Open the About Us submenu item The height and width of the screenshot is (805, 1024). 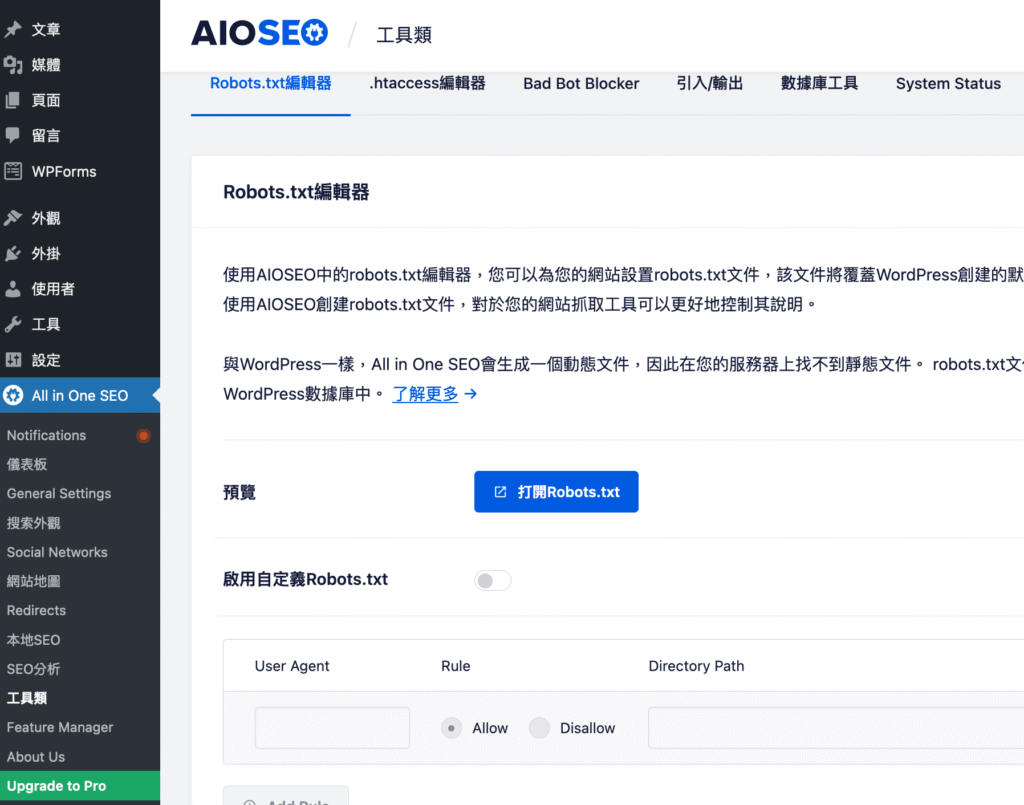point(35,757)
